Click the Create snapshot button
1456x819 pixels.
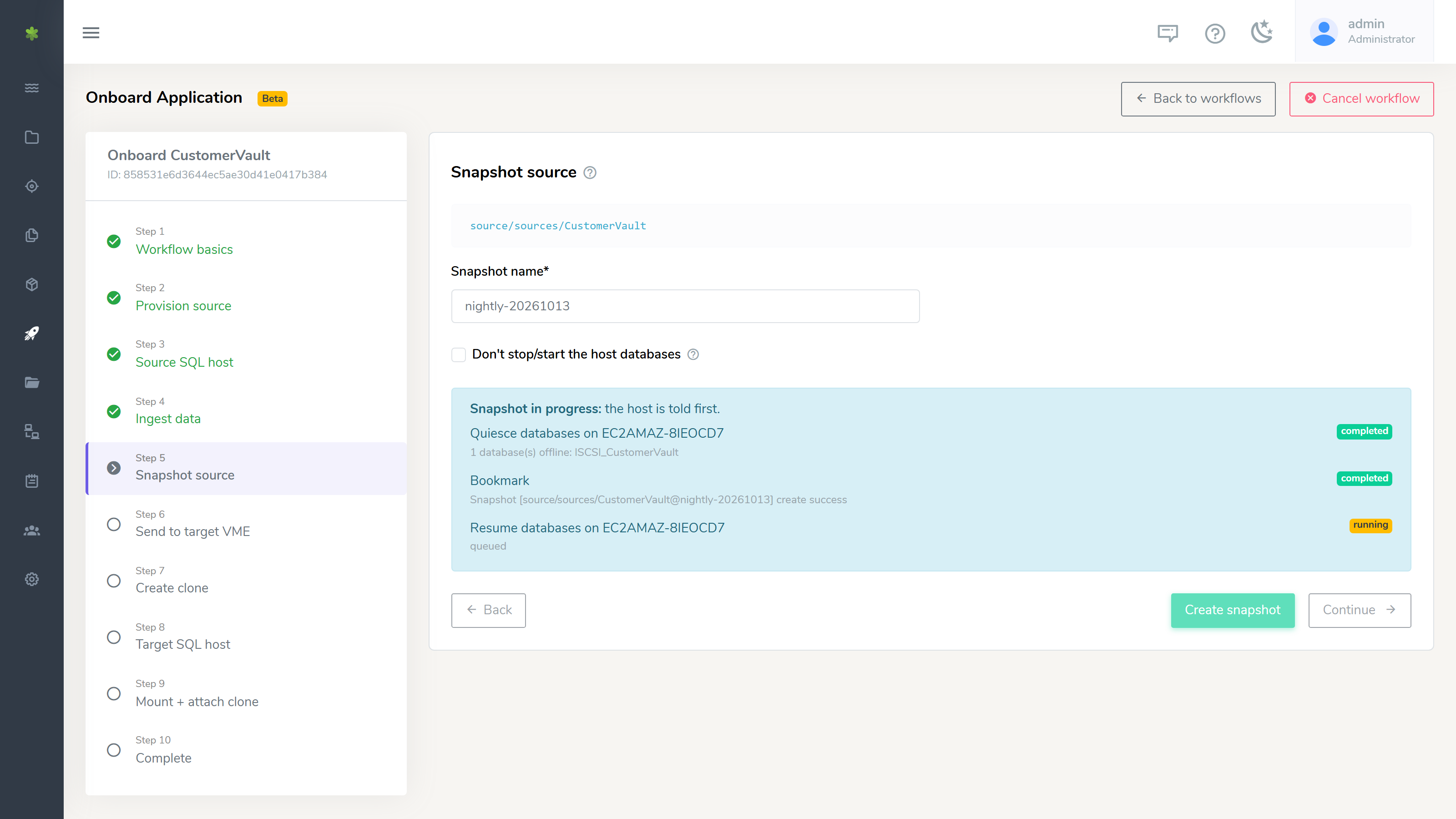point(1232,610)
